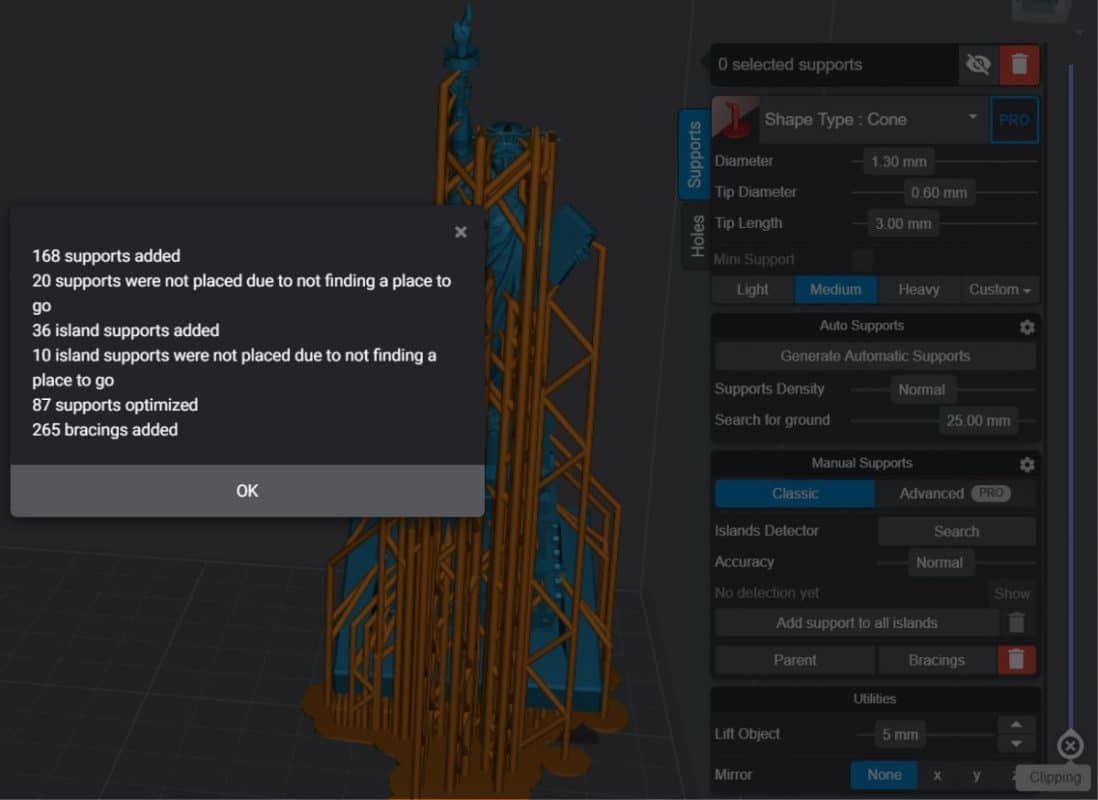Image resolution: width=1098 pixels, height=800 pixels.
Task: Select the Classic manual supports mode
Action: click(x=795, y=493)
